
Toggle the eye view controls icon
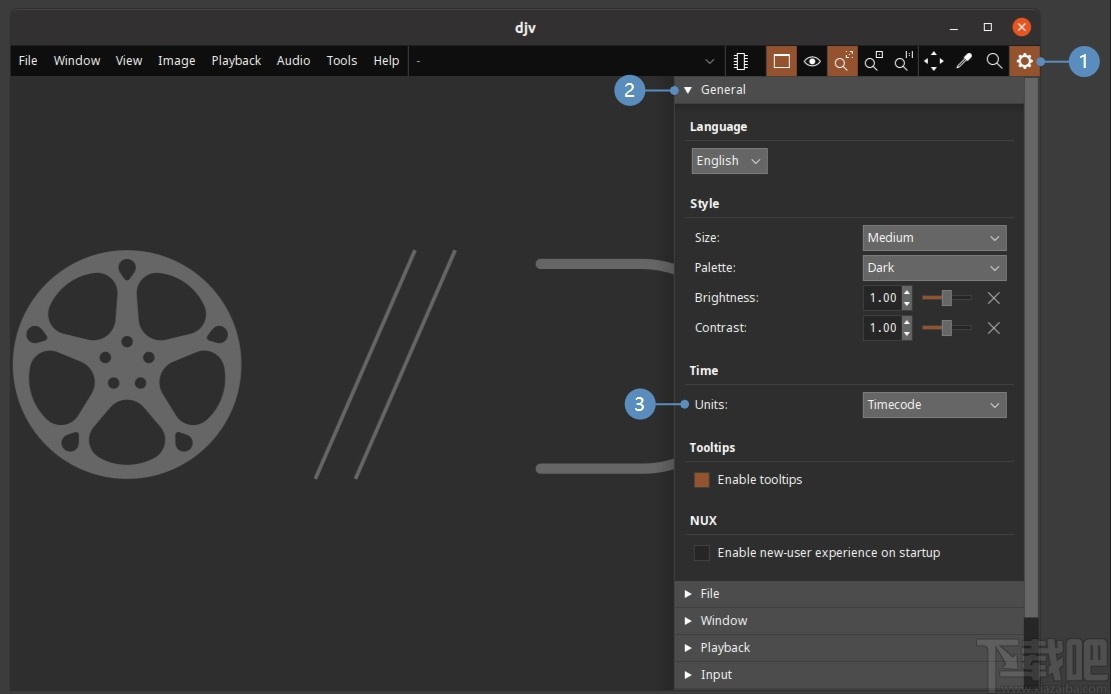tap(812, 61)
